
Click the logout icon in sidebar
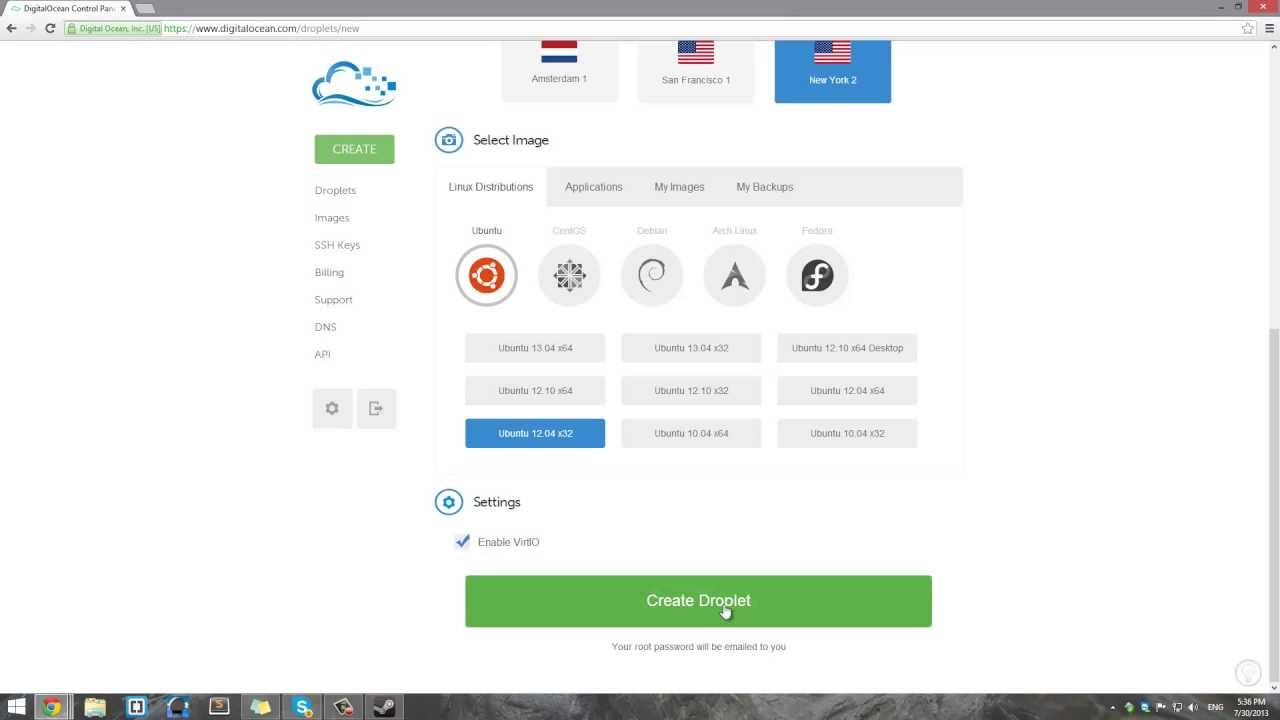click(376, 408)
